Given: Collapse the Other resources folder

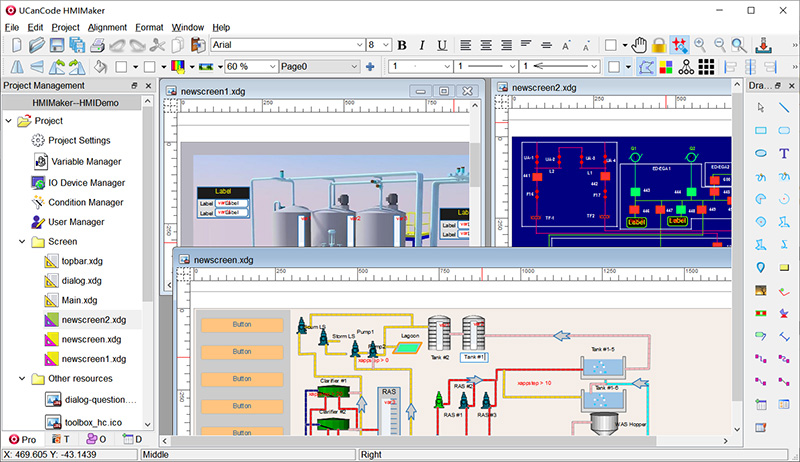Looking at the screenshot, I should pyautogui.click(x=22, y=378).
